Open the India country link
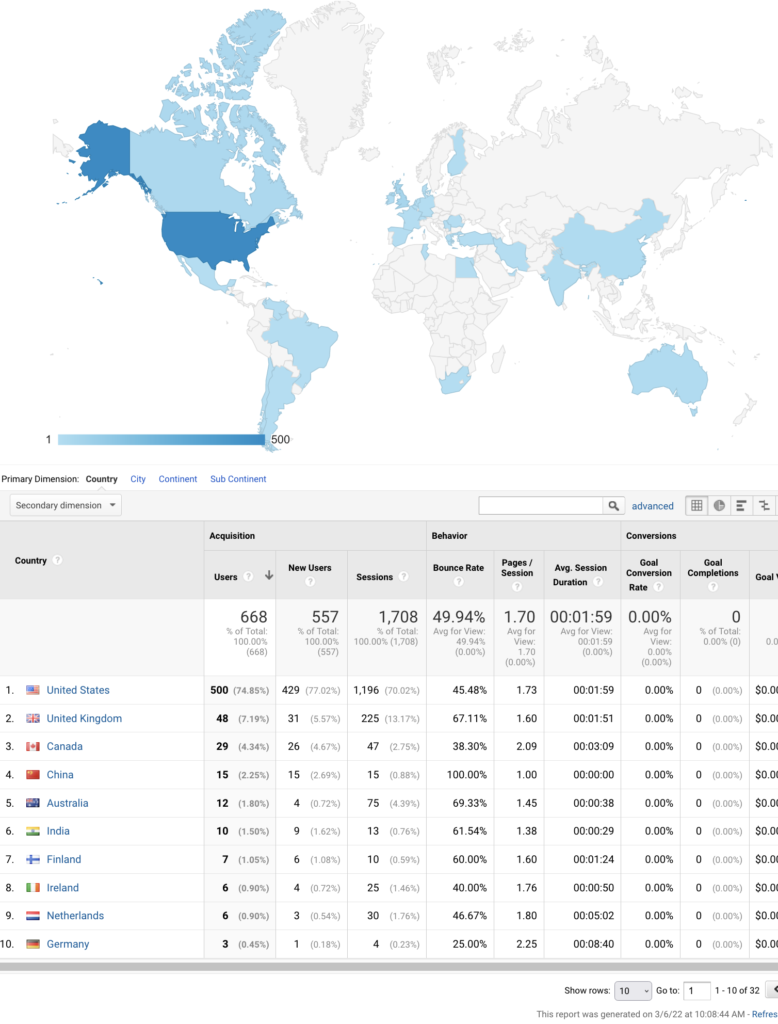778x1024 pixels. coord(58,831)
